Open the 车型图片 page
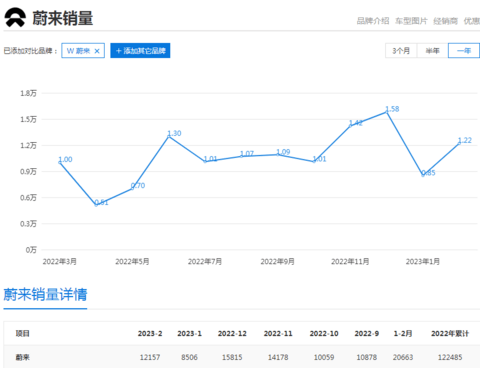Viewport: 480px width, 368px height. 411,21
